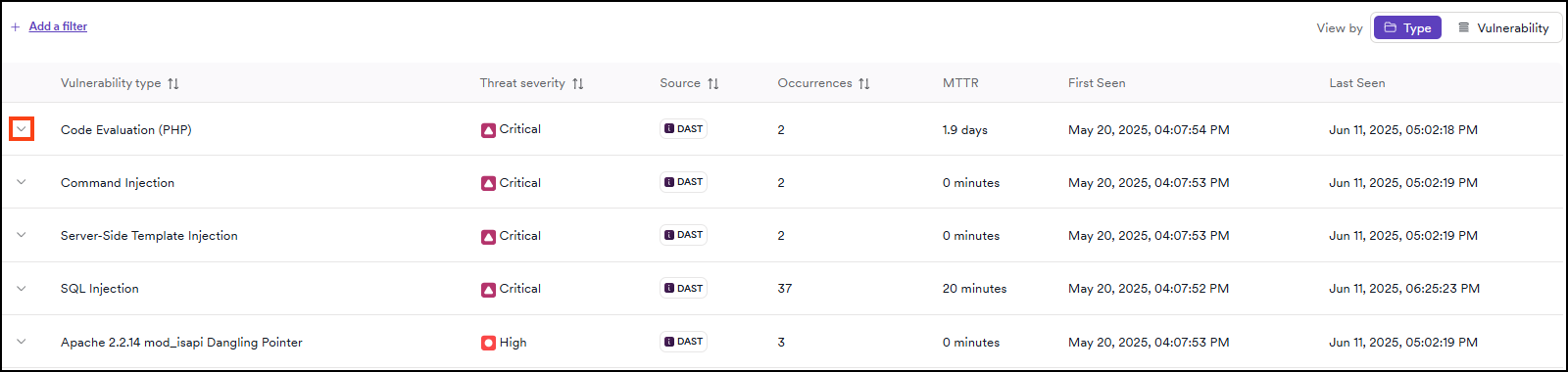This screenshot has width=1568, height=372.
Task: Click the DAST badge in Code Evaluation row
Action: pos(684,129)
